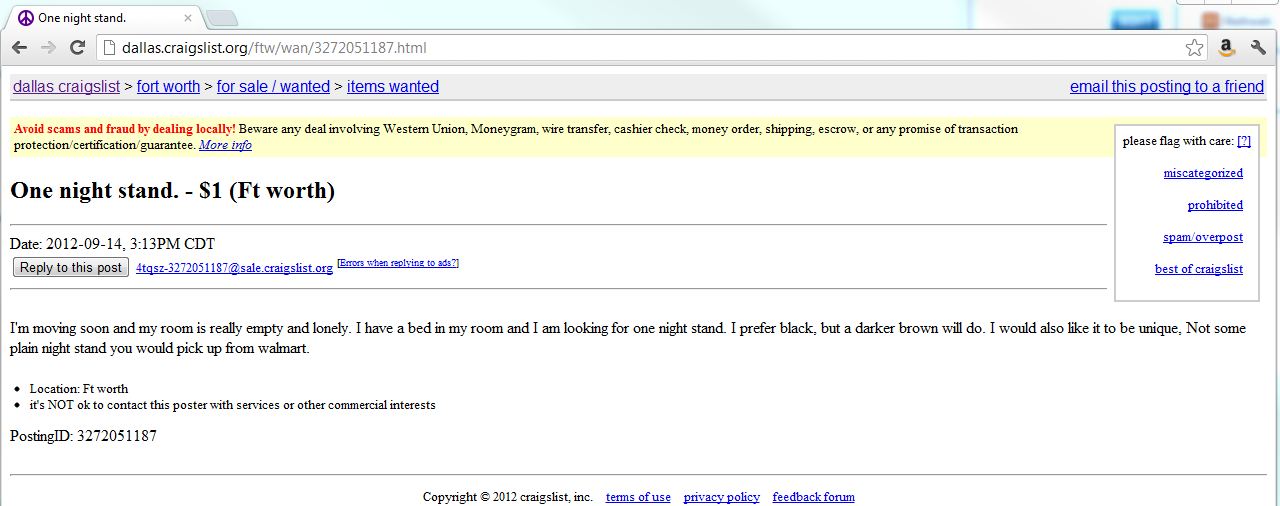Open the Chrome wrench settings menu
1280x506 pixels.
pyautogui.click(x=1258, y=48)
